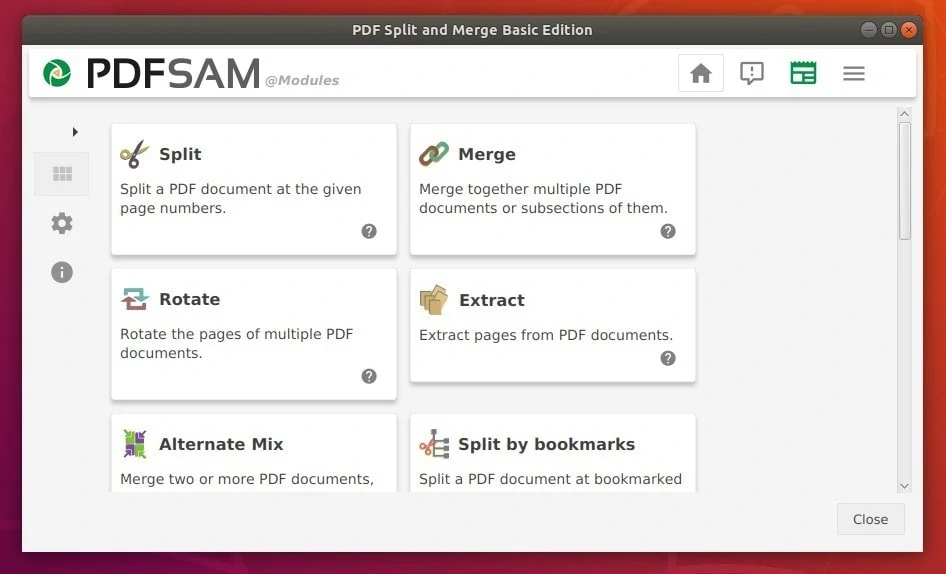
Task: Click 'Extract pages from PDF documents.' text
Action: pyautogui.click(x=546, y=335)
